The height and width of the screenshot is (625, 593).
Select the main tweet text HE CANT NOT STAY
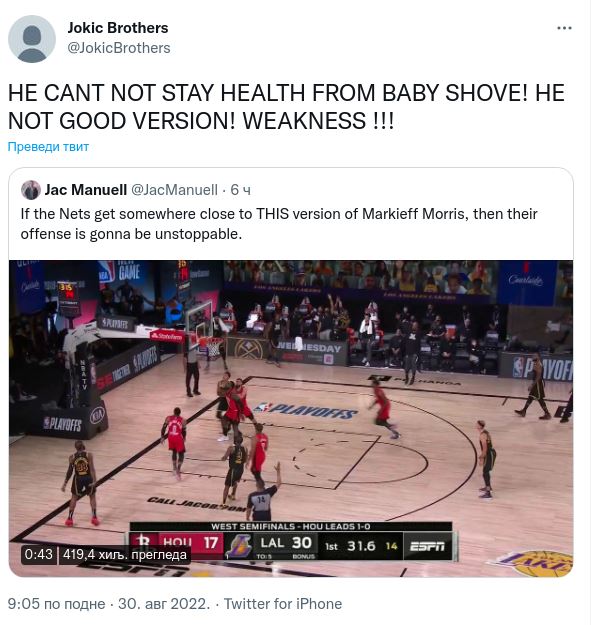[286, 106]
